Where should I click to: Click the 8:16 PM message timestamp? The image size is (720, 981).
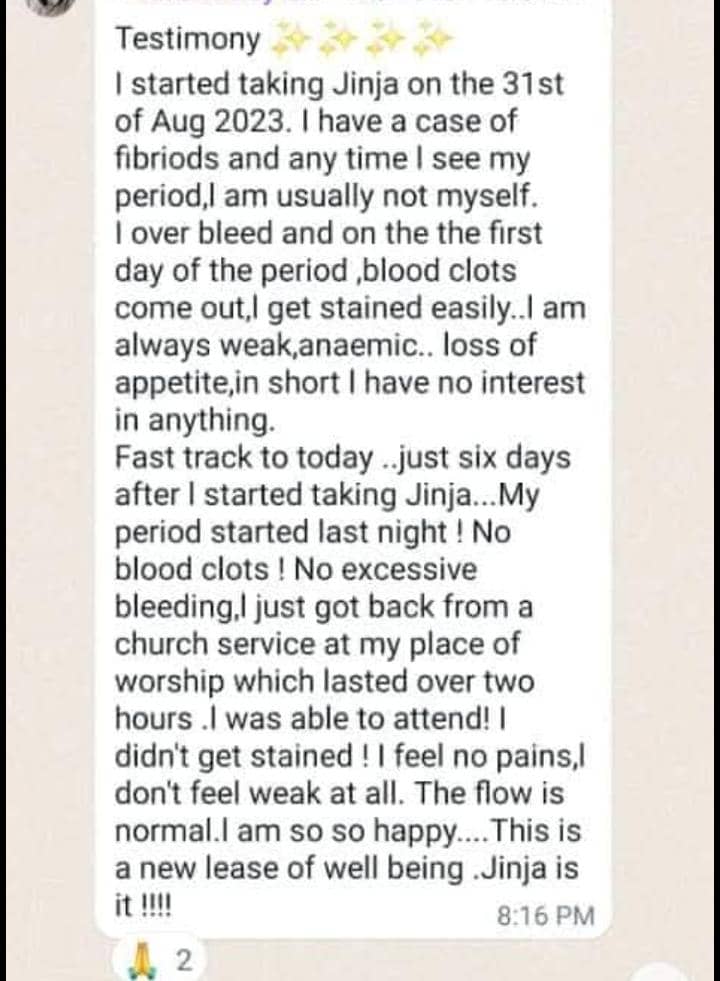click(546, 915)
